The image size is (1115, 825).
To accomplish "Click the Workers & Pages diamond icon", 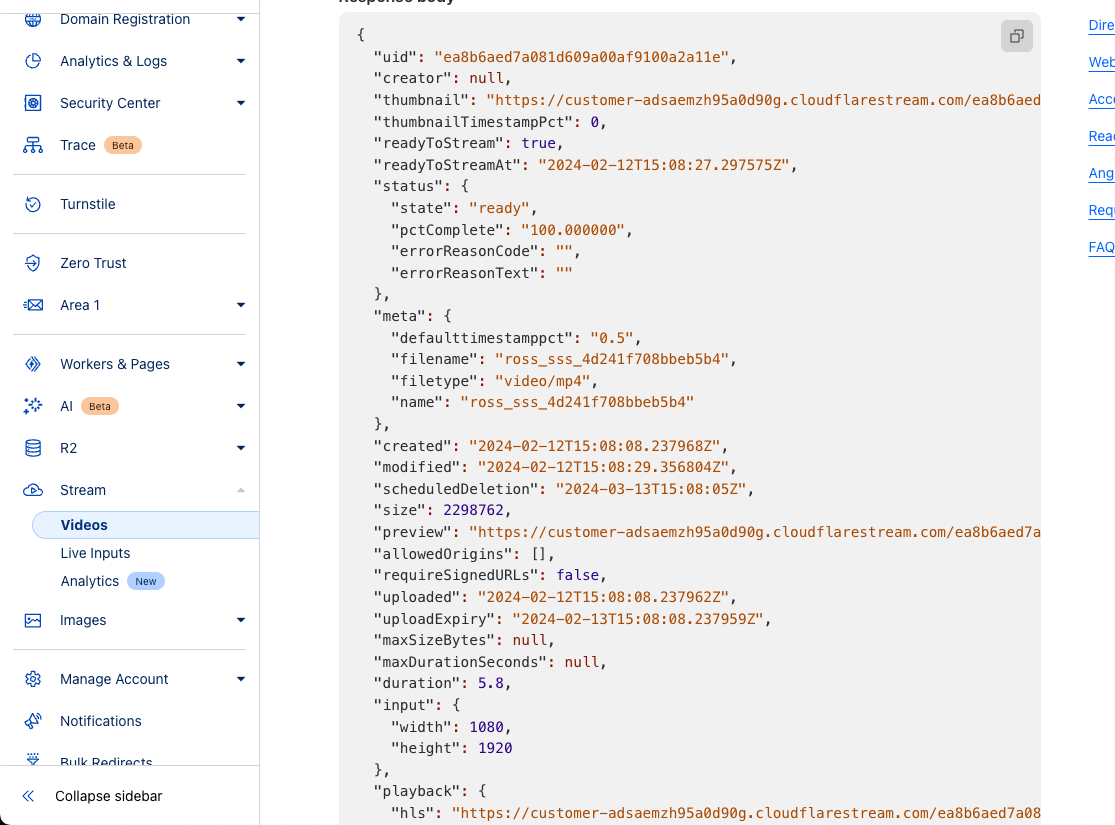I will tap(33, 364).
